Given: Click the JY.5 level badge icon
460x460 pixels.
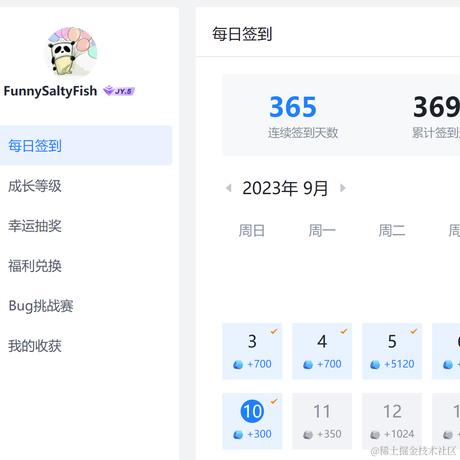Looking at the screenshot, I should point(119,91).
